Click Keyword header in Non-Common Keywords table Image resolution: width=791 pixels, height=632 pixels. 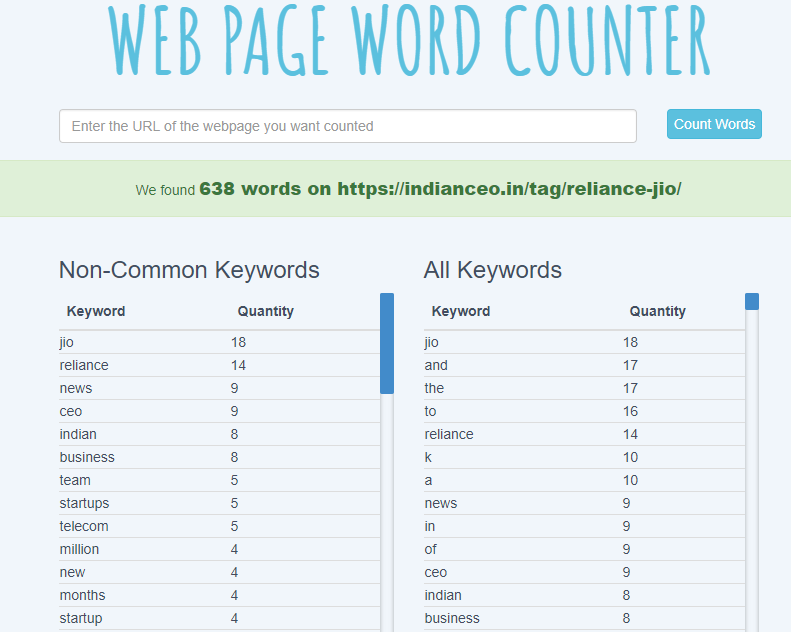pos(96,311)
